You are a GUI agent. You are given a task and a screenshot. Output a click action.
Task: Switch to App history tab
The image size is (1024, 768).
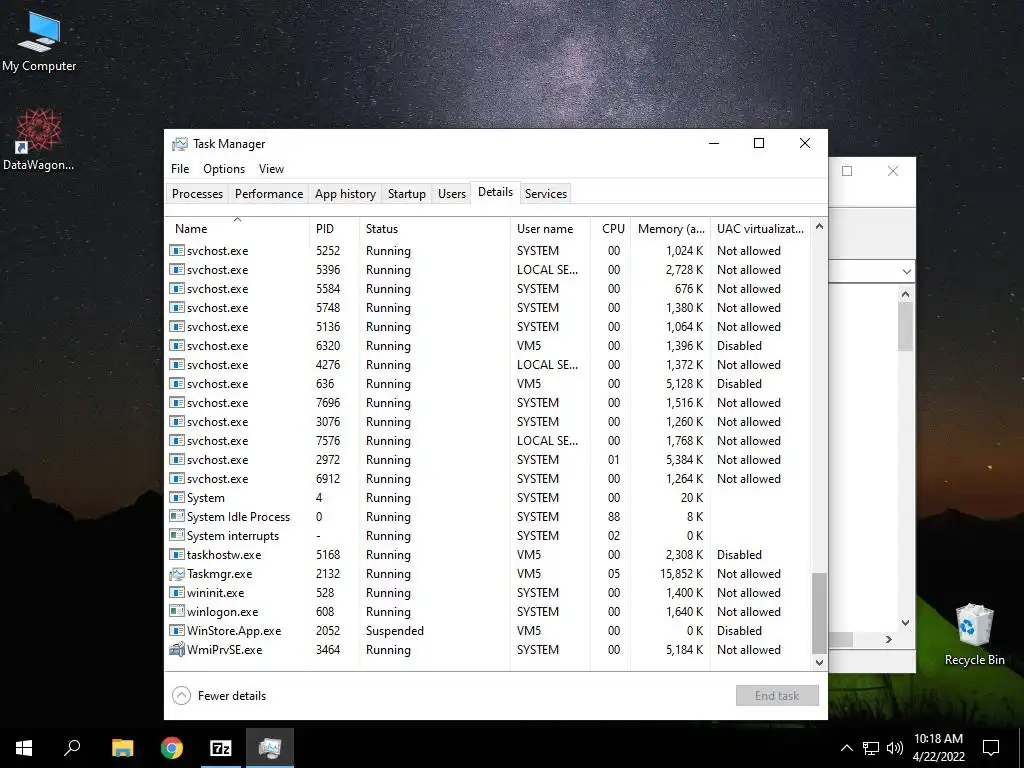tap(345, 194)
